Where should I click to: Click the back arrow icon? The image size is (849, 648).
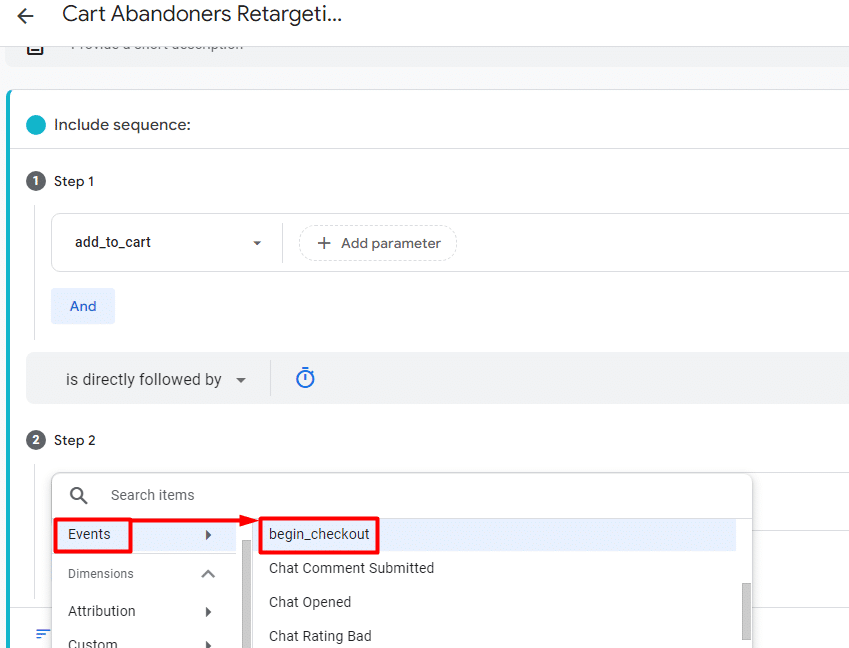pyautogui.click(x=25, y=16)
